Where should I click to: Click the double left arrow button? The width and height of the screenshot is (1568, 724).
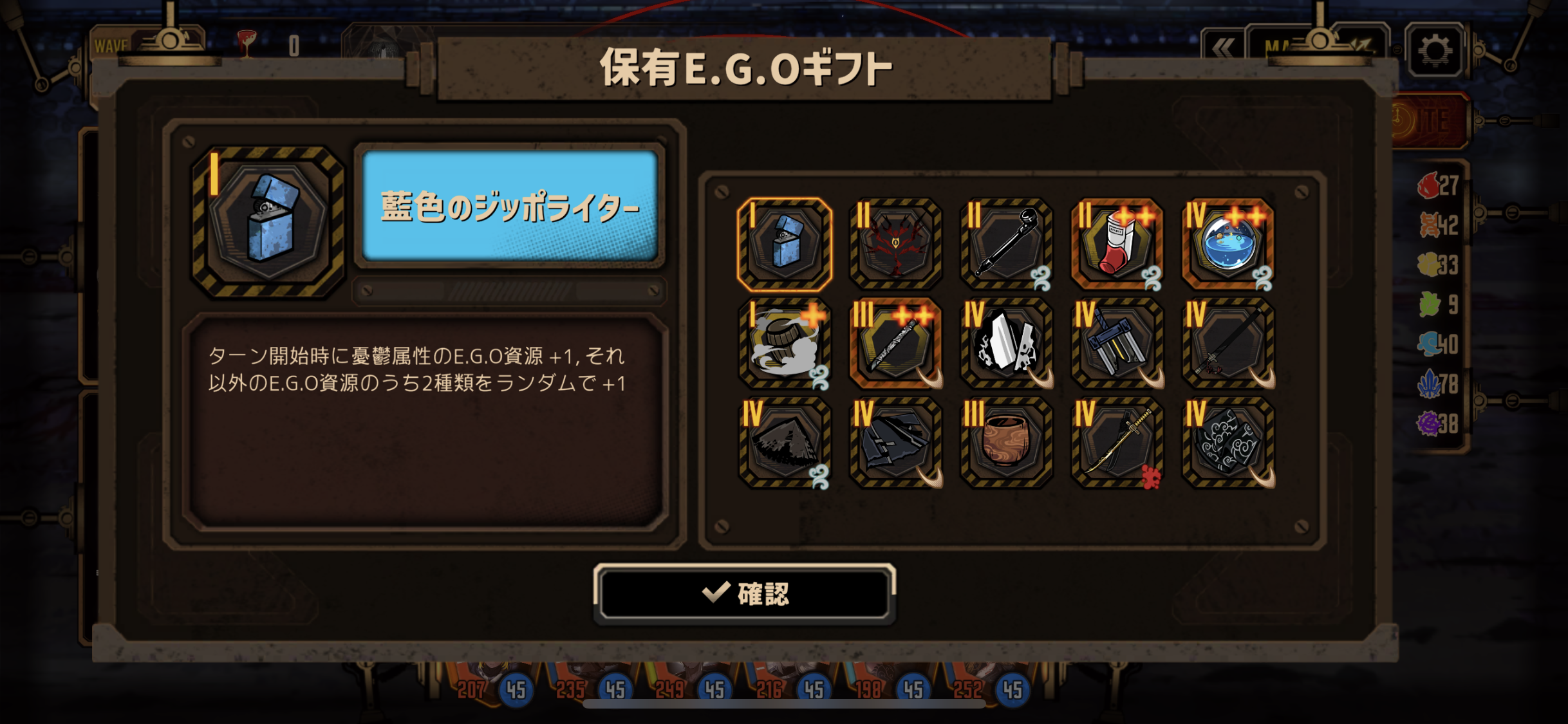pyautogui.click(x=1223, y=46)
